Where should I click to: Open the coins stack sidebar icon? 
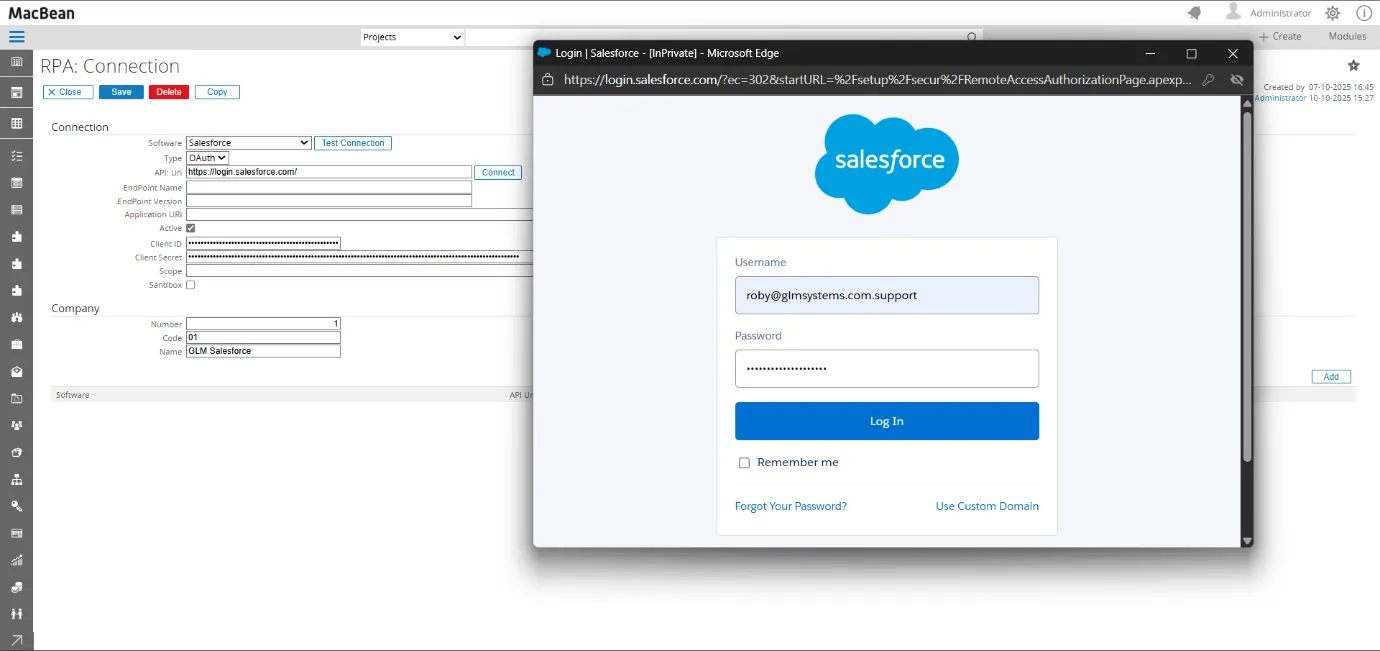tap(17, 587)
